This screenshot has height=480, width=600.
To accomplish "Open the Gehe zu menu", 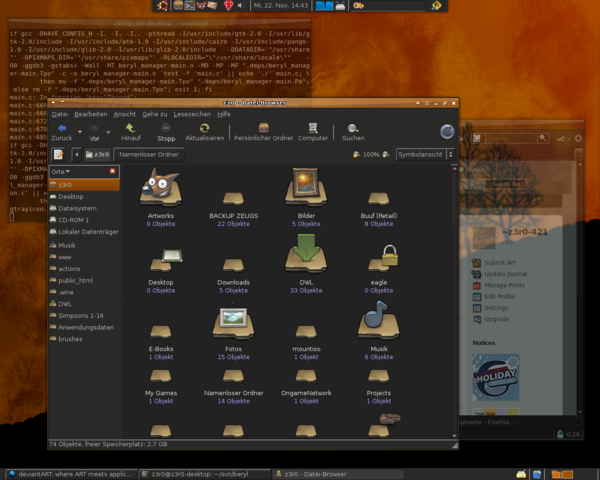I will coord(155,114).
